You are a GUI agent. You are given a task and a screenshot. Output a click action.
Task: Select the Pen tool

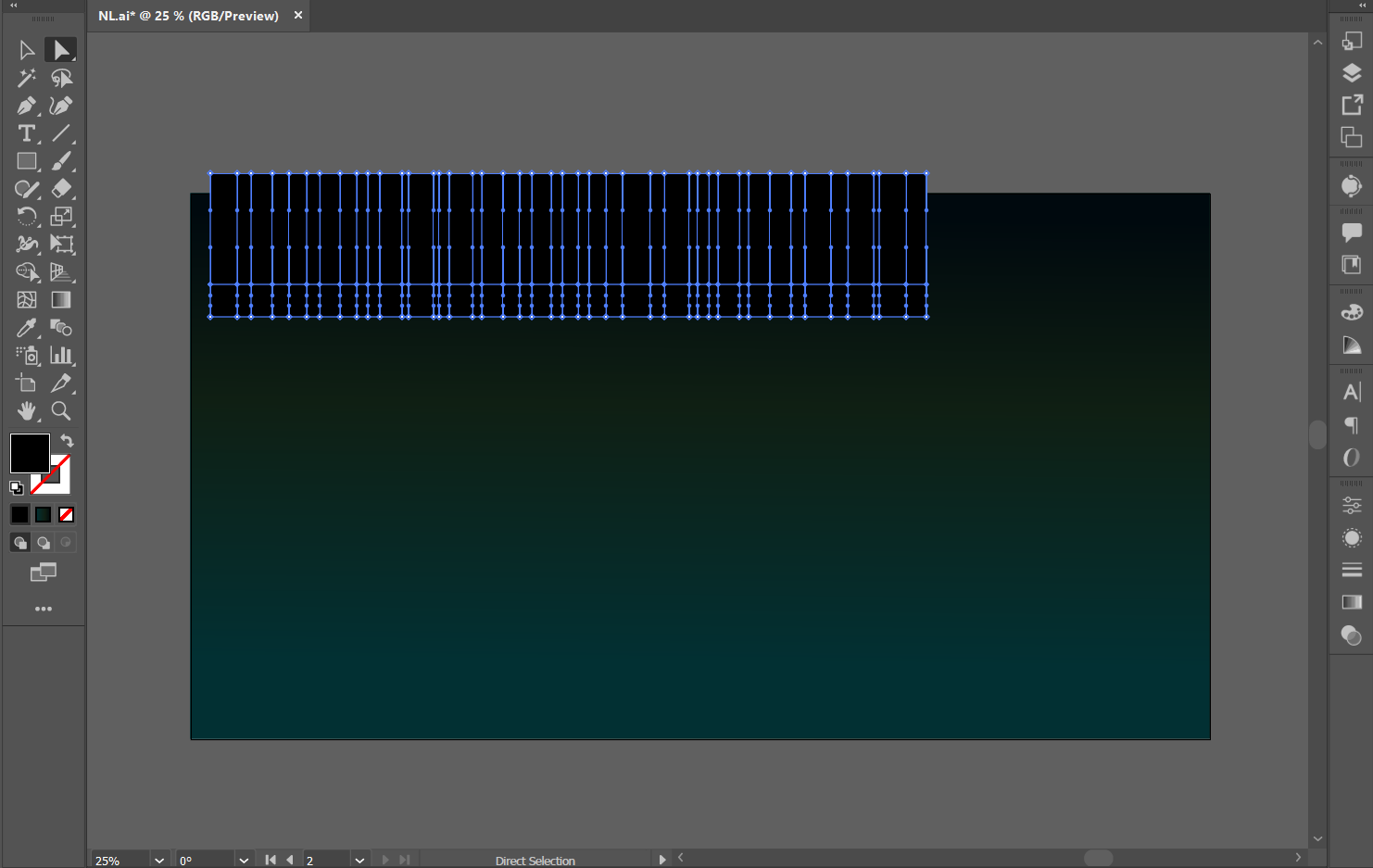[x=26, y=106]
